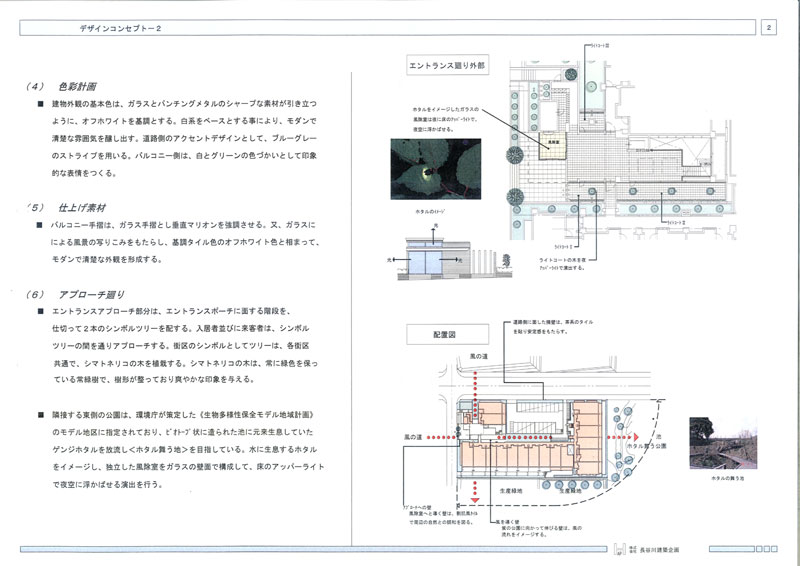Viewport: 800px width, 566px height.
Task: Click the page title "デザインコンセプト－２"
Action: (120, 29)
